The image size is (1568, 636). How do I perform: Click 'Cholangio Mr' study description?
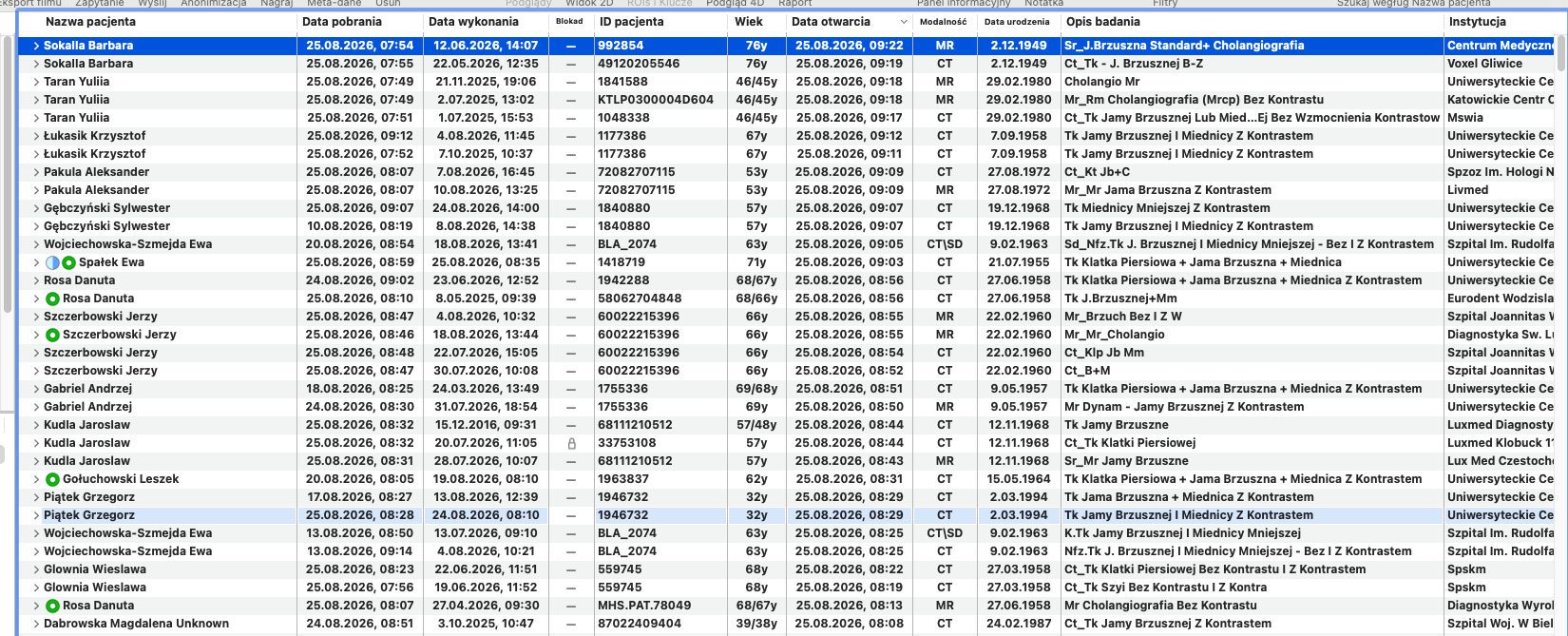click(x=1101, y=82)
